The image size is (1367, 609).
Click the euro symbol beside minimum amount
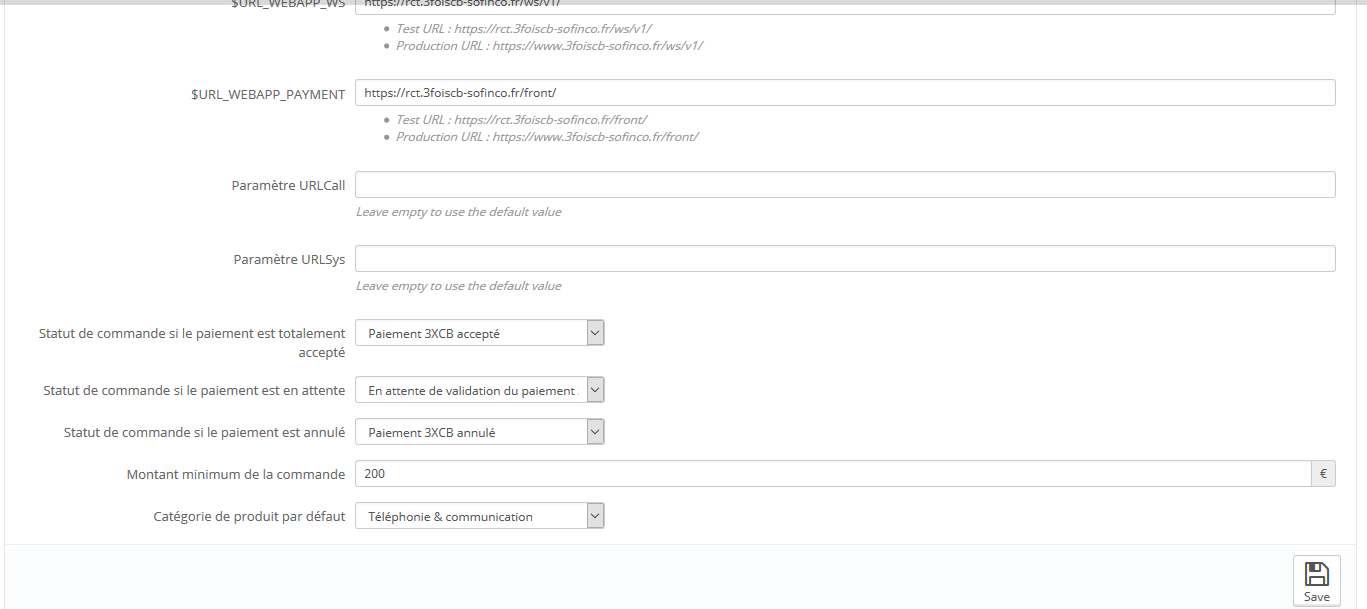1323,474
